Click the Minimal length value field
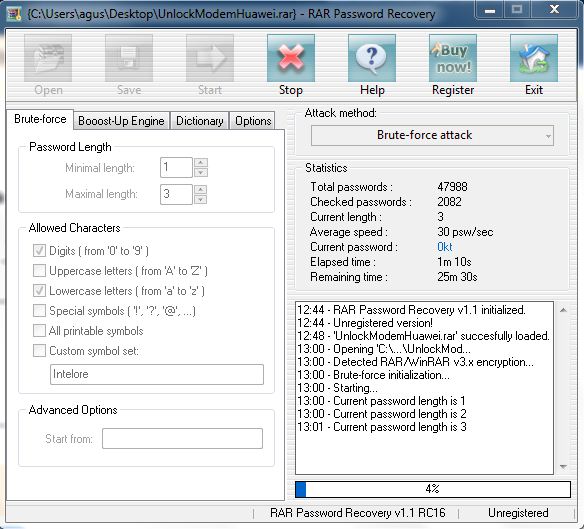This screenshot has width=584, height=529. coord(176,167)
